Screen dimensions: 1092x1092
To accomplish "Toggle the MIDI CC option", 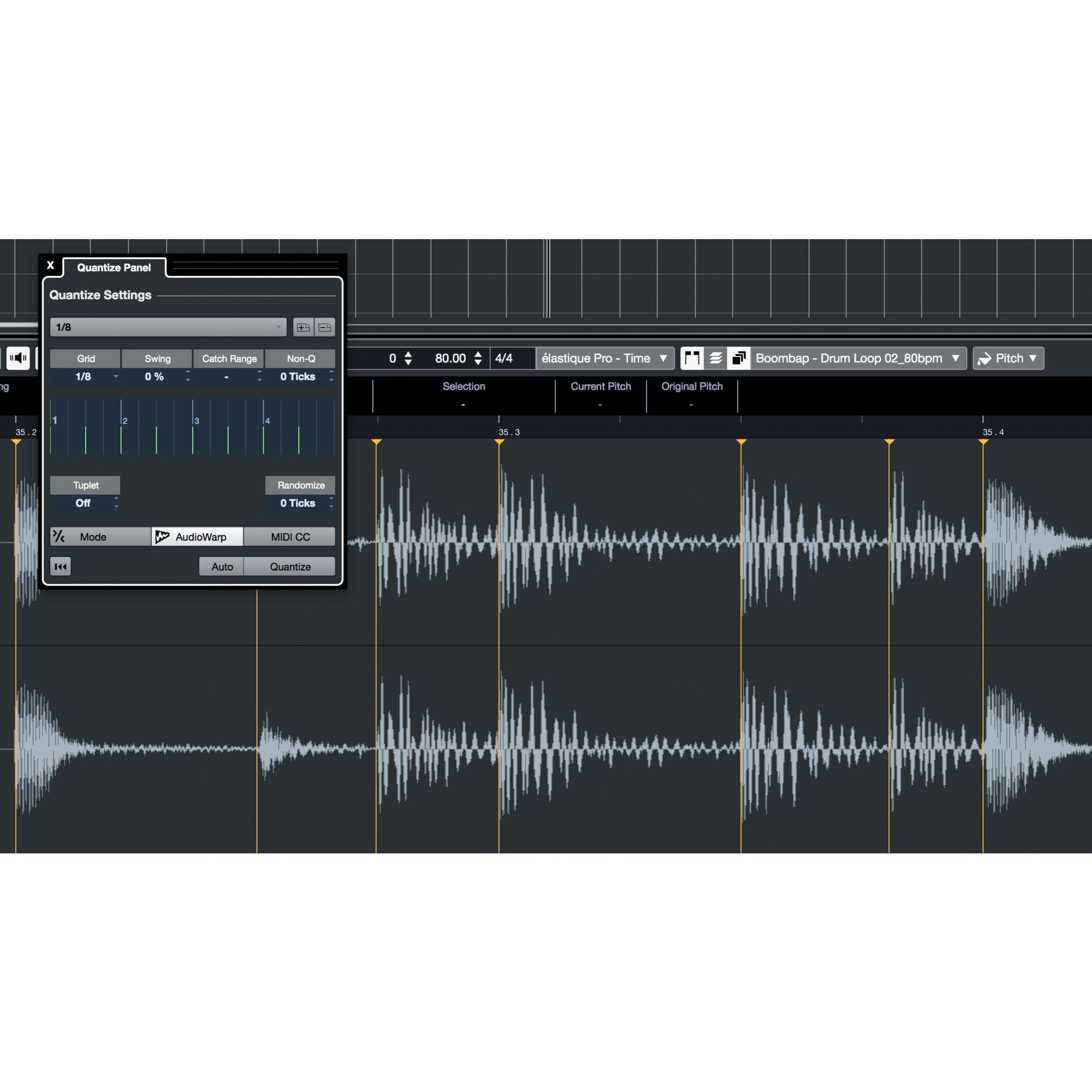I will pyautogui.click(x=290, y=536).
